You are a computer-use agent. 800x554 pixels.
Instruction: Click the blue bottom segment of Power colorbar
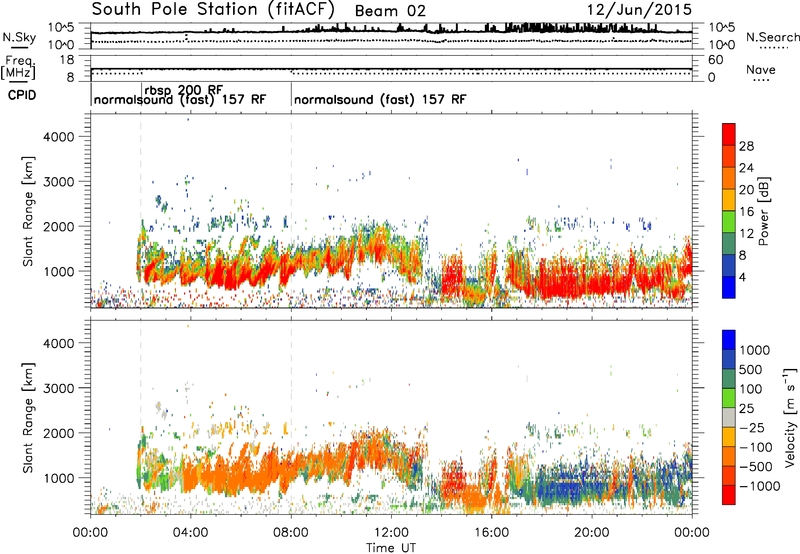[x=729, y=287]
